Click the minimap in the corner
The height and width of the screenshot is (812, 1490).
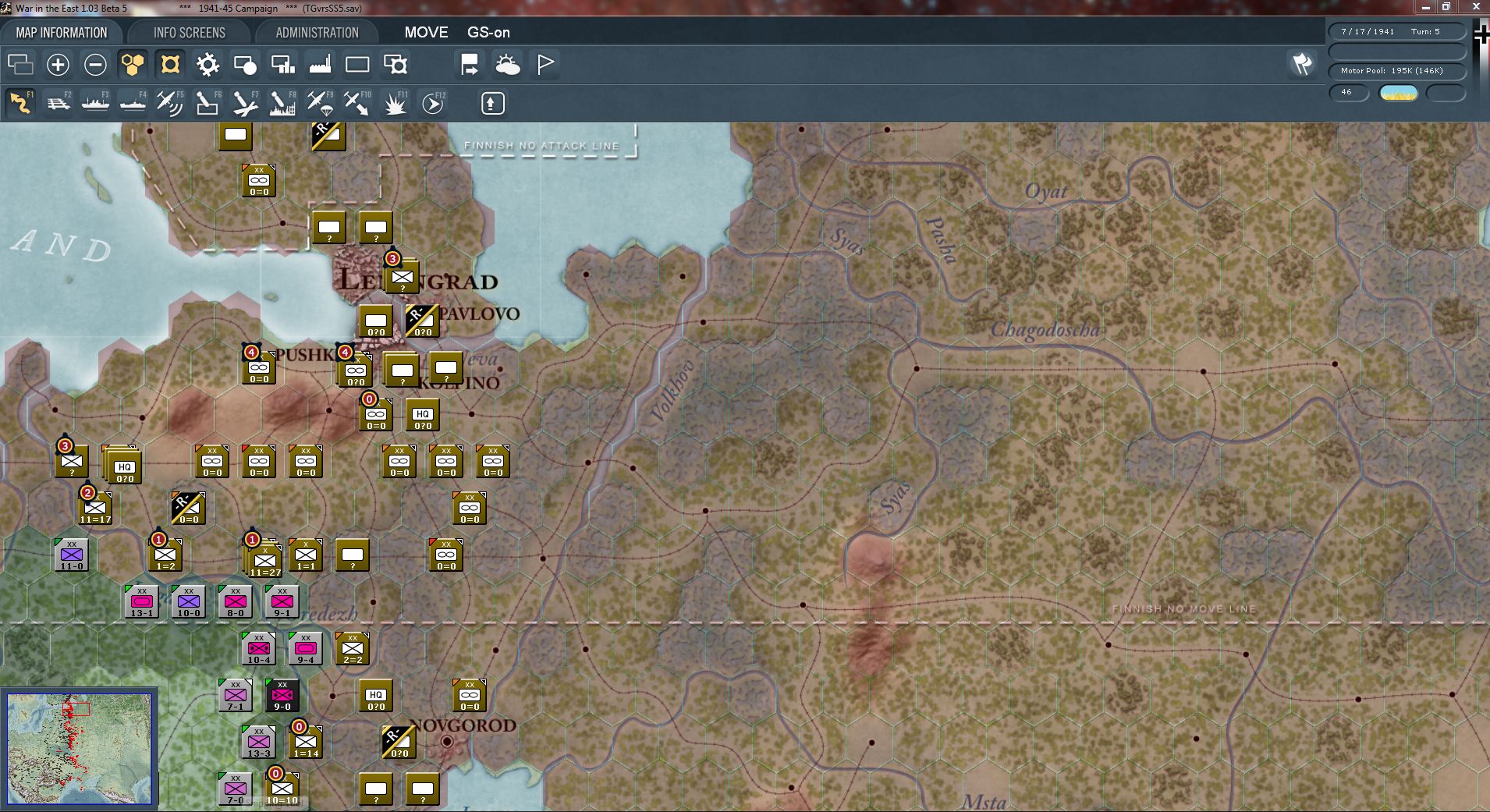click(x=80, y=749)
